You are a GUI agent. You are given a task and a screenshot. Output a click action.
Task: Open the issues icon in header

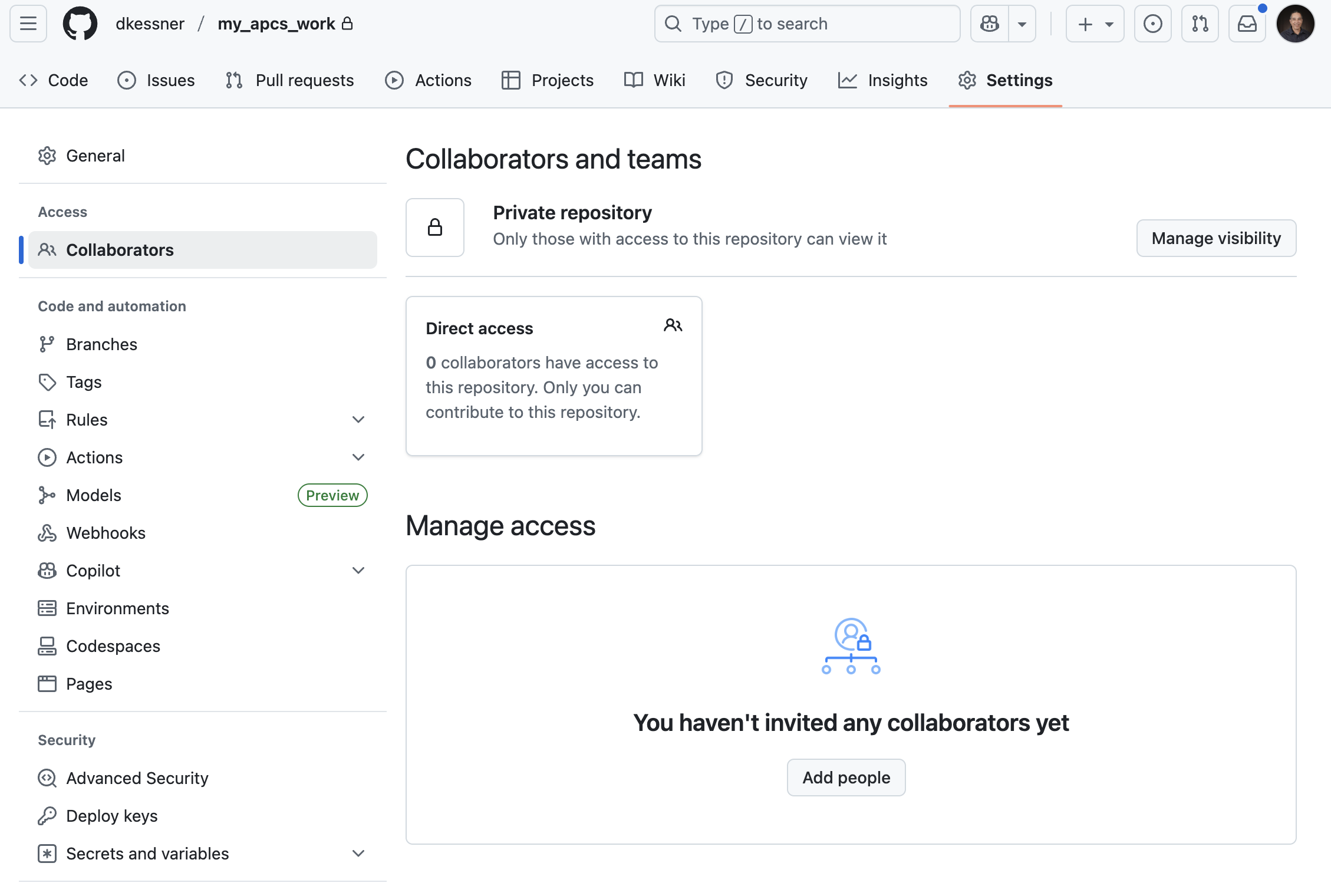[1153, 24]
